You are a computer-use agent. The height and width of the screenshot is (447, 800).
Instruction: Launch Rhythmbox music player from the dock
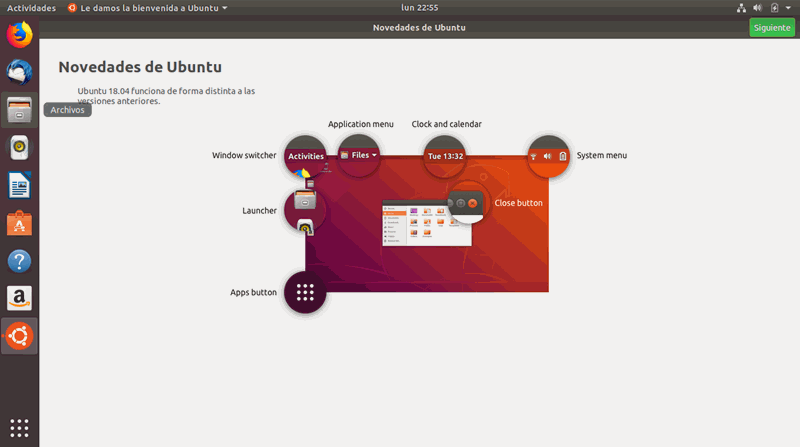[x=19, y=148]
